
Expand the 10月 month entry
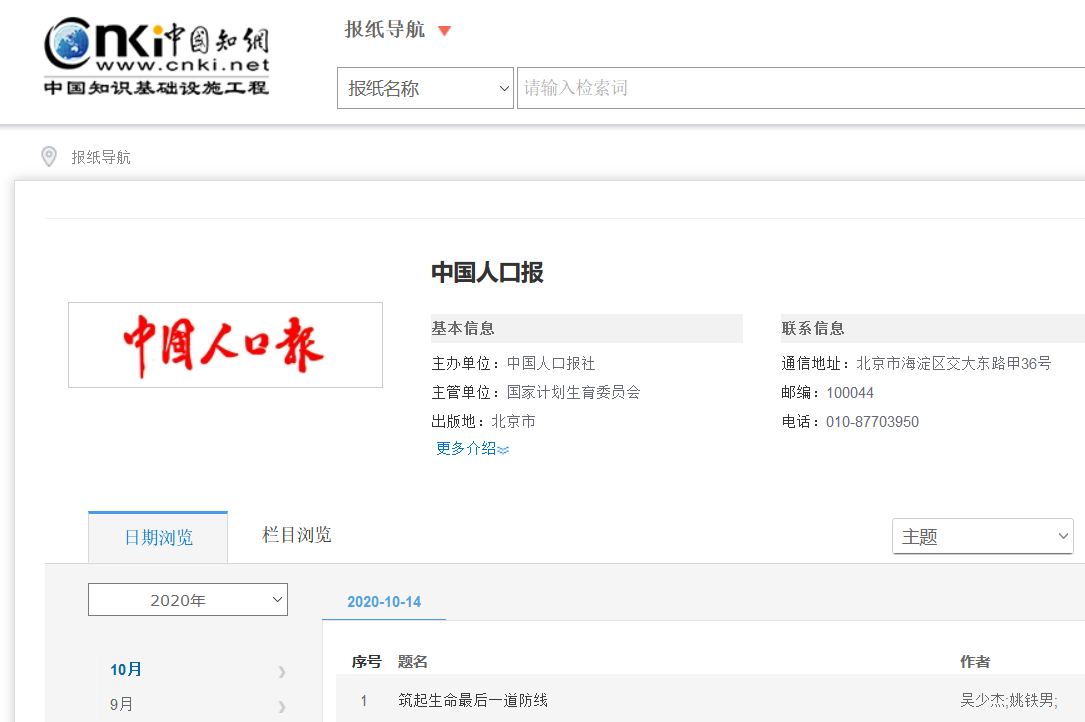tap(126, 669)
